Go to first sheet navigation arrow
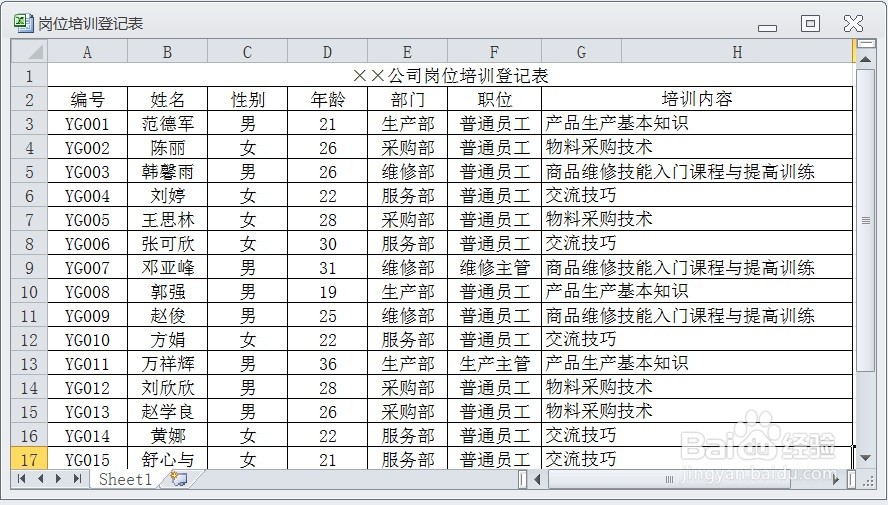888x505 pixels. pyautogui.click(x=22, y=479)
